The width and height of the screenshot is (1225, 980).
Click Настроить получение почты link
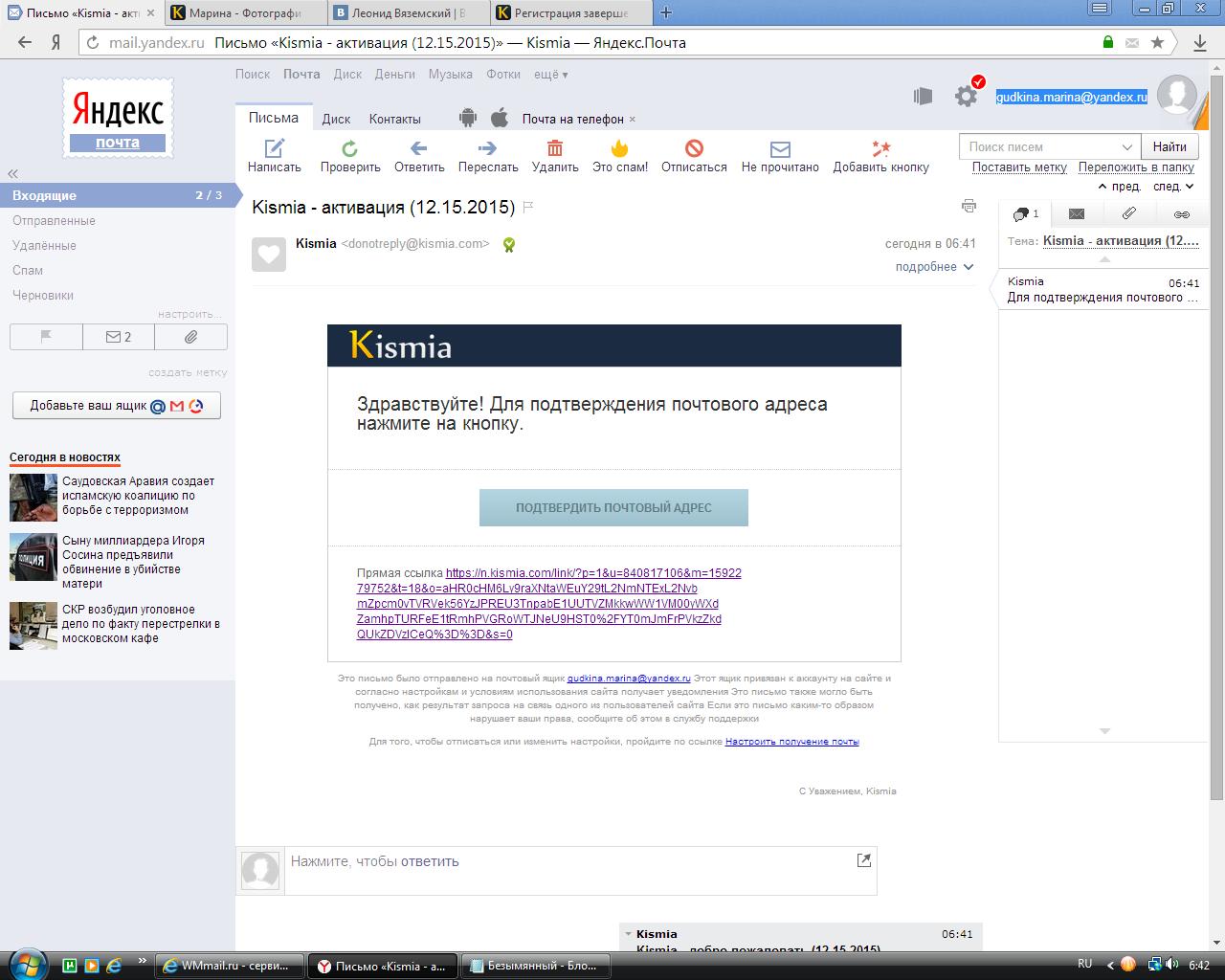(792, 742)
